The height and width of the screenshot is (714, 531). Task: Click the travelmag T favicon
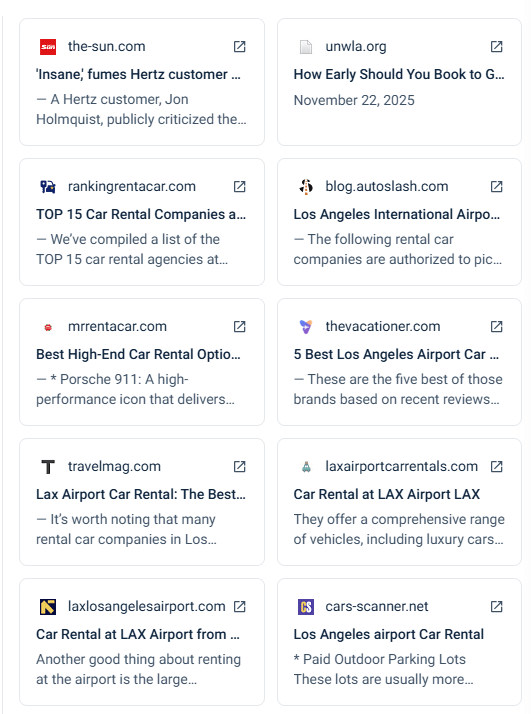[x=48, y=467]
